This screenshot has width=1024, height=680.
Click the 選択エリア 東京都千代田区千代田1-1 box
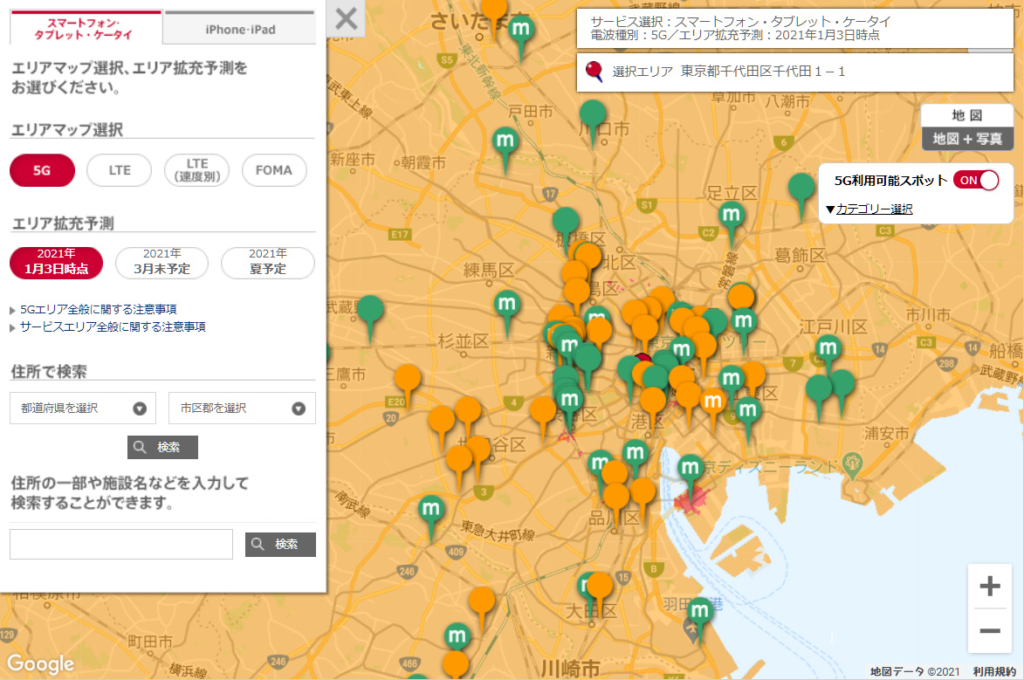[x=795, y=72]
